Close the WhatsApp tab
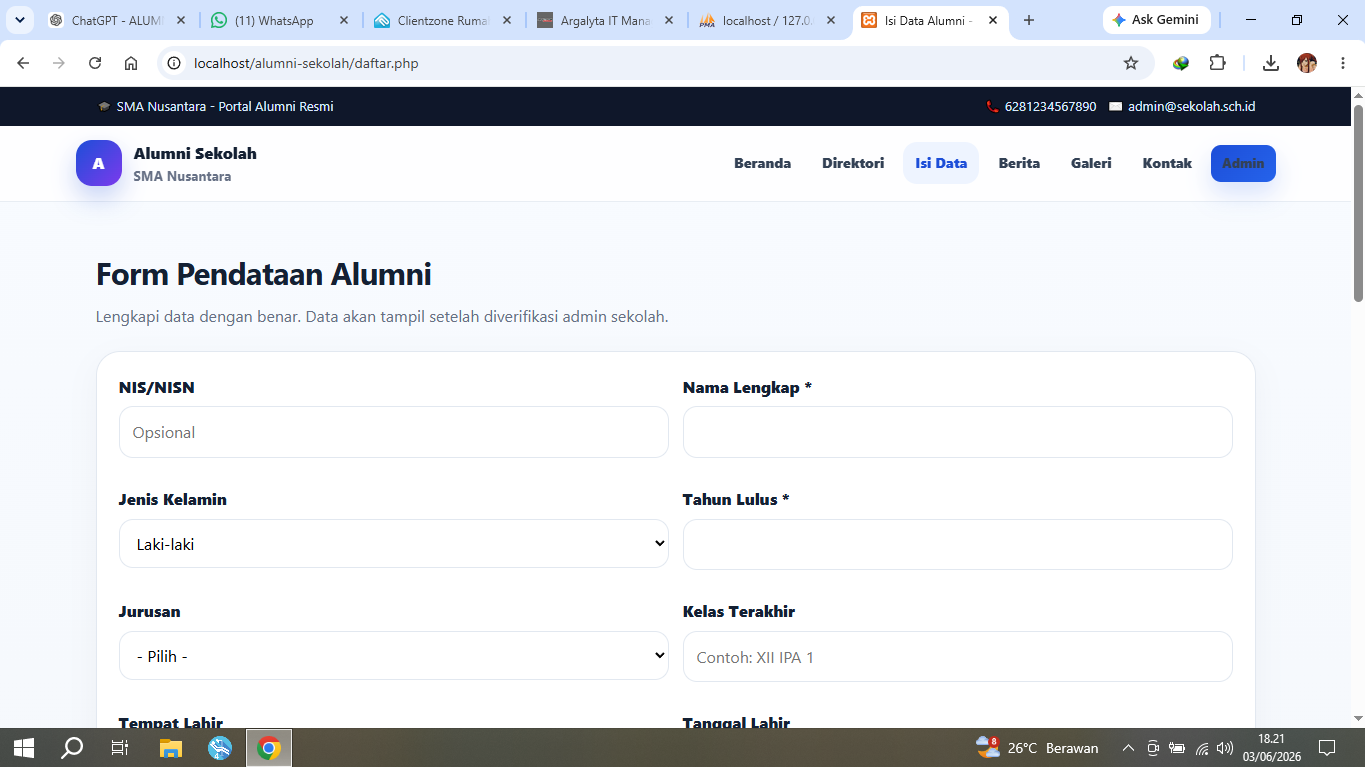 point(345,20)
